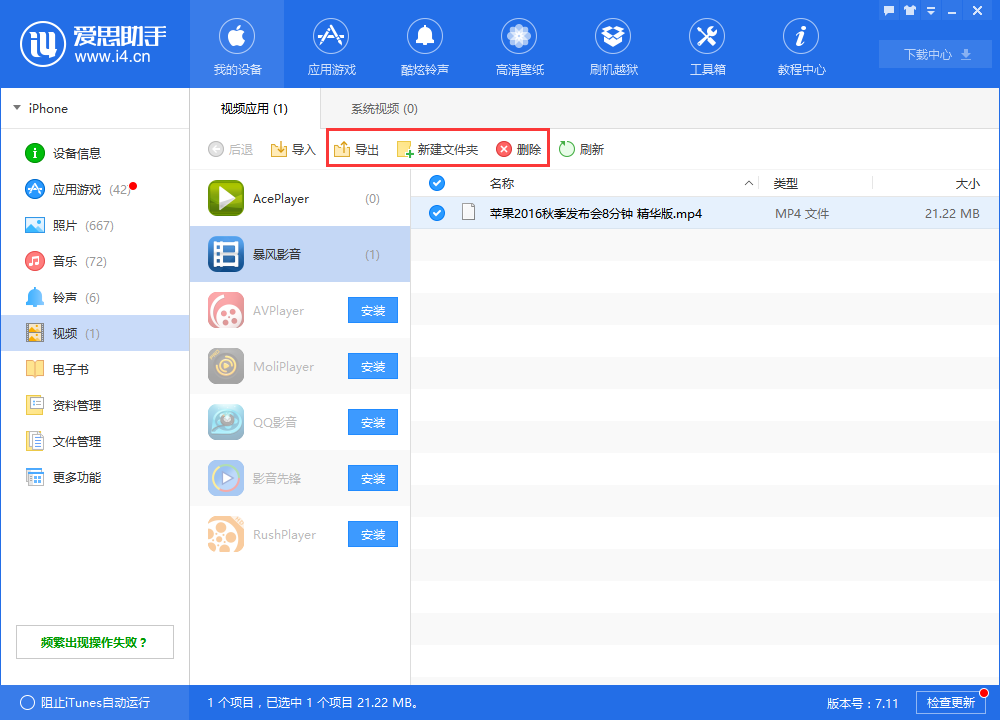Screen dimensions: 1000x720
Task: Select the AcePlayer app entry
Action: tap(300, 198)
